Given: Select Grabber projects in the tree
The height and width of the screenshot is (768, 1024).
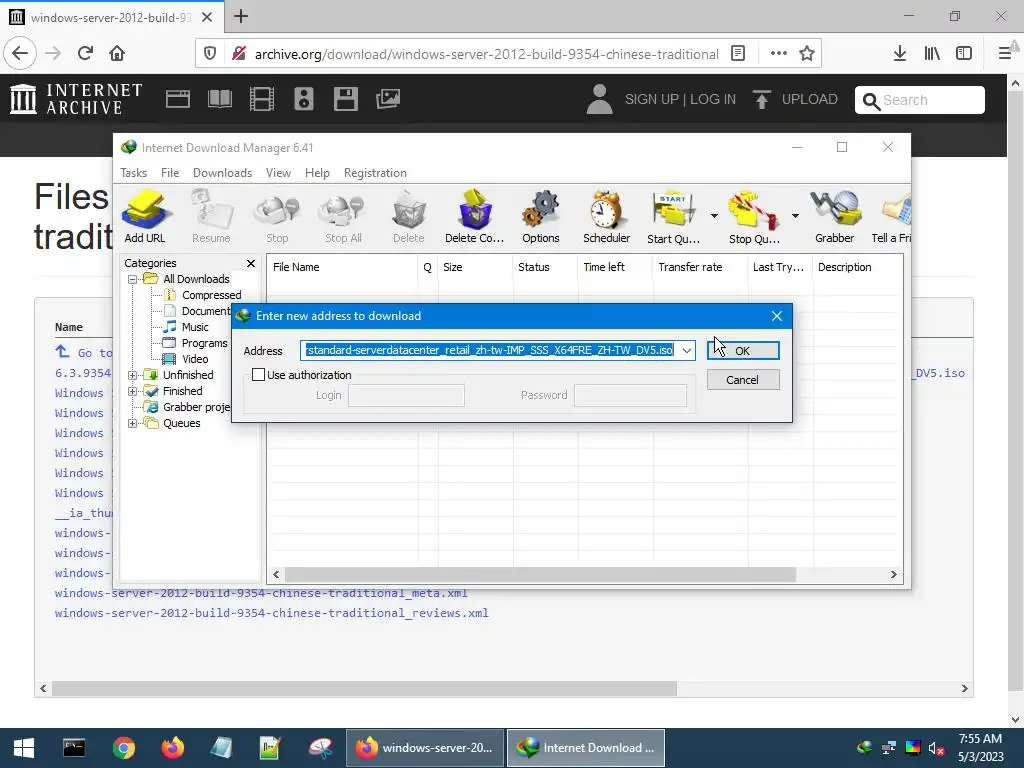Looking at the screenshot, I should coord(196,408).
